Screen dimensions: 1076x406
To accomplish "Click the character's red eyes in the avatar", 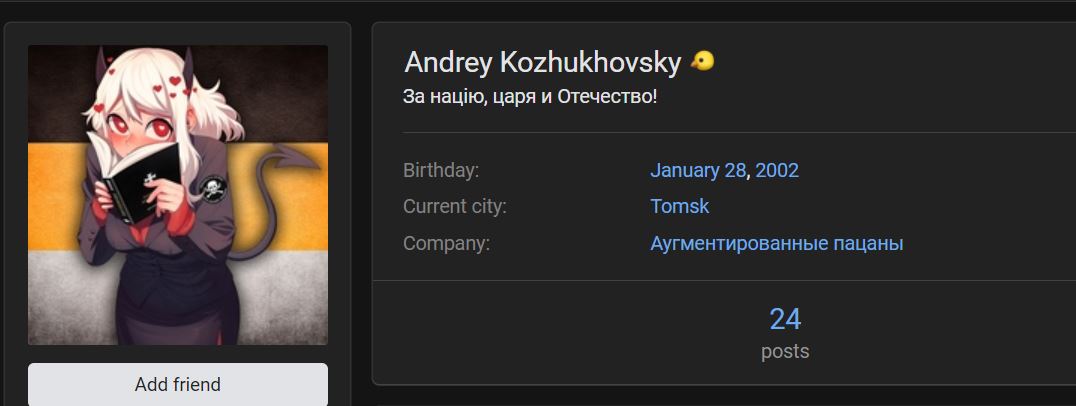I will [139, 127].
